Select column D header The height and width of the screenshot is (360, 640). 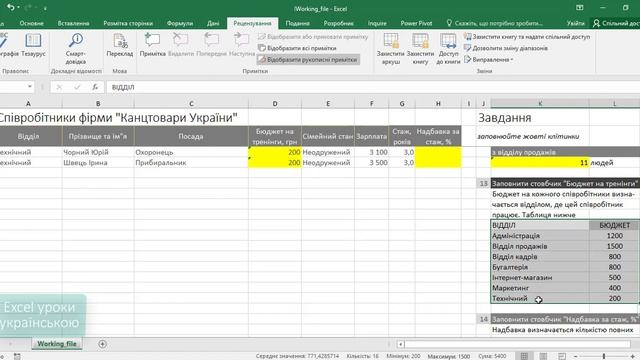click(x=275, y=104)
